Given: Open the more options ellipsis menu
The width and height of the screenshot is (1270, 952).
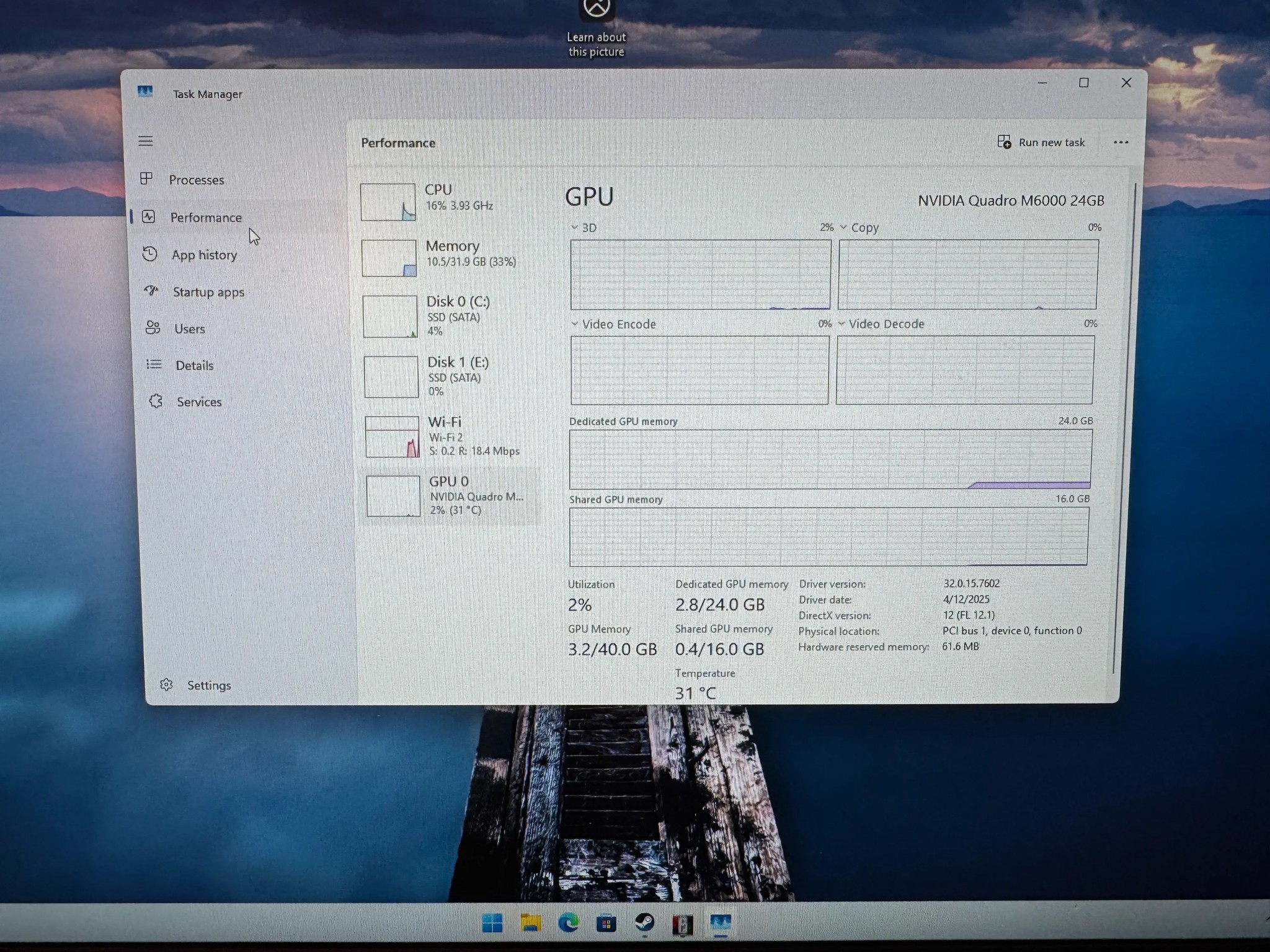Looking at the screenshot, I should 1121,142.
